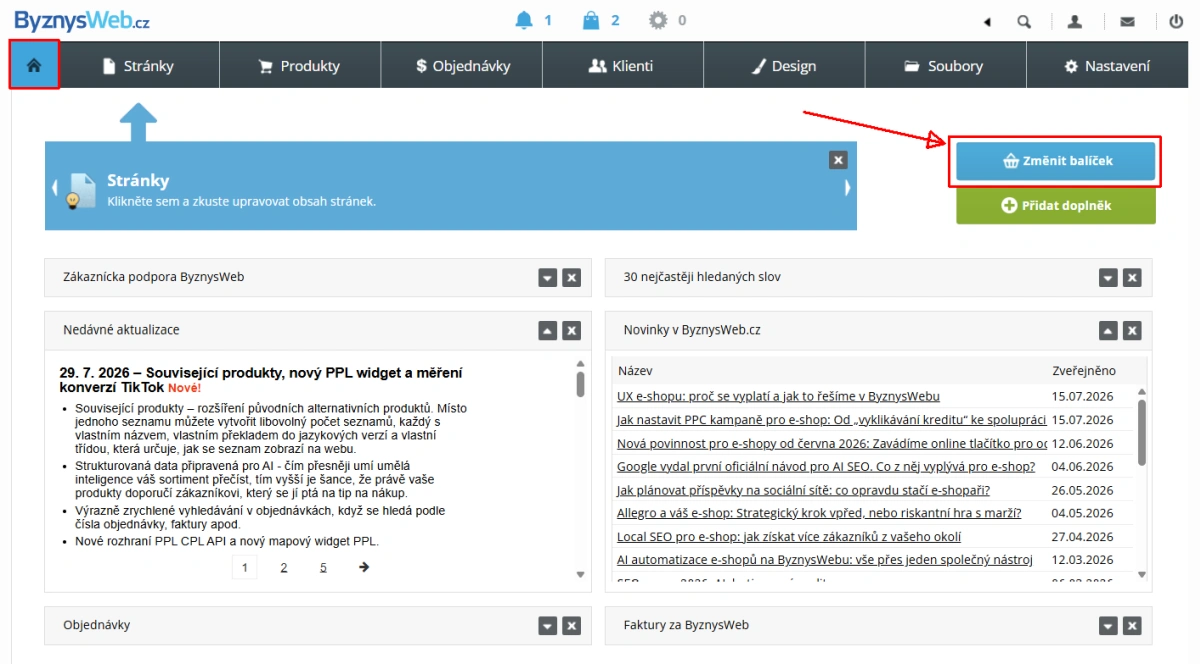Expand the Zákaznícka podpora ByznysWeb widget

pyautogui.click(x=547, y=277)
